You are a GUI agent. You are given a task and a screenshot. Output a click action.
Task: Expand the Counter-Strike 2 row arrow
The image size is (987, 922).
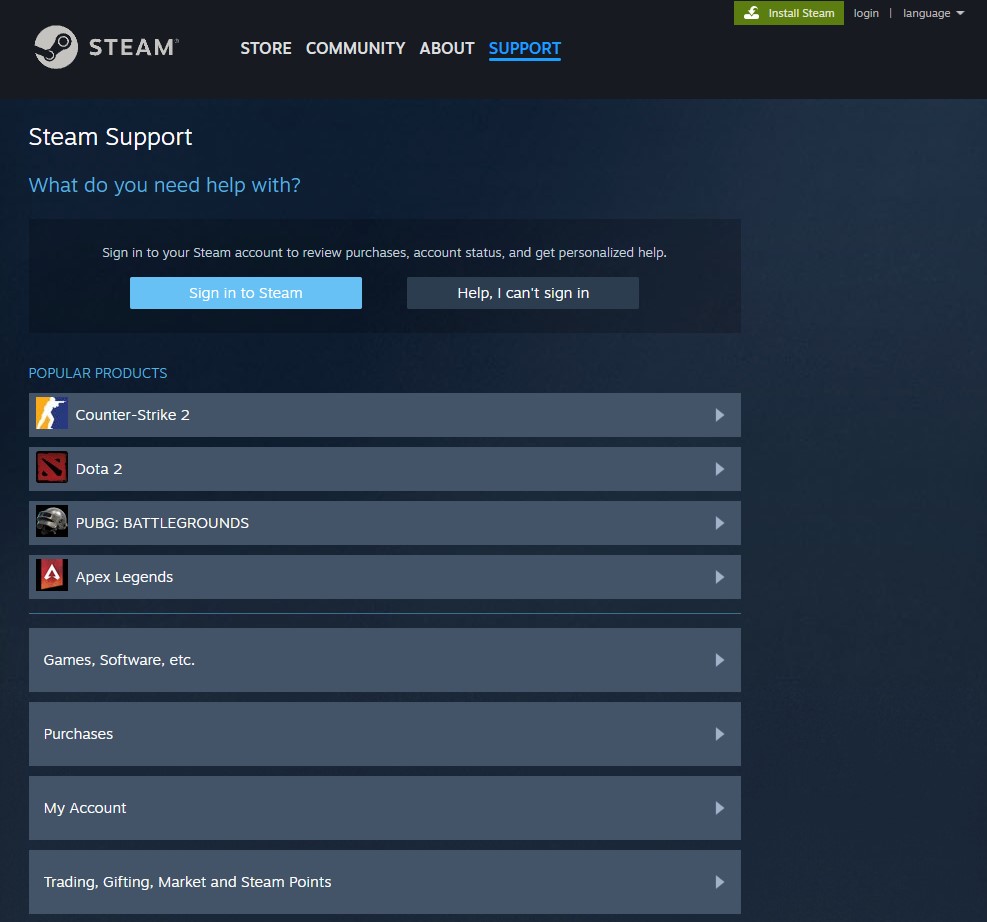click(x=719, y=415)
